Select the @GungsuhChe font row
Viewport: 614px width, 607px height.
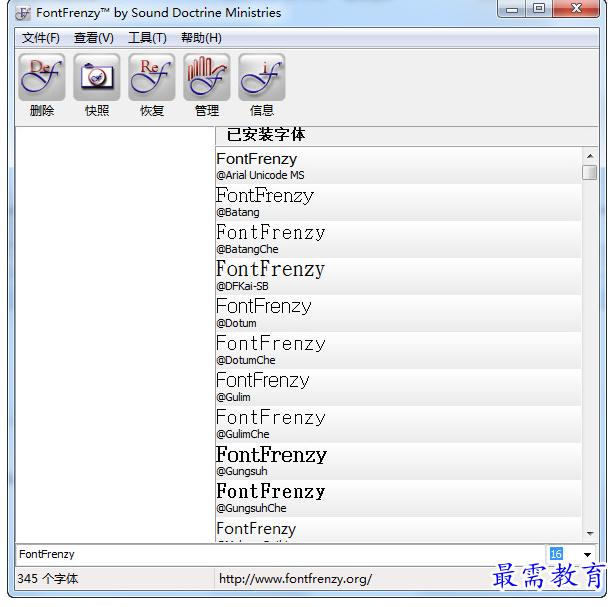tap(398, 499)
